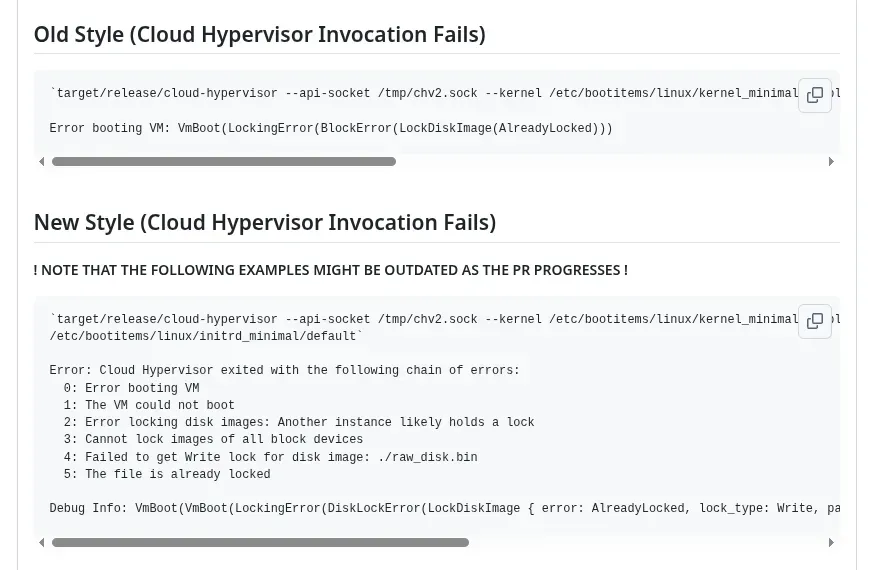Copy the New Style code block
872x570 pixels.
815,321
